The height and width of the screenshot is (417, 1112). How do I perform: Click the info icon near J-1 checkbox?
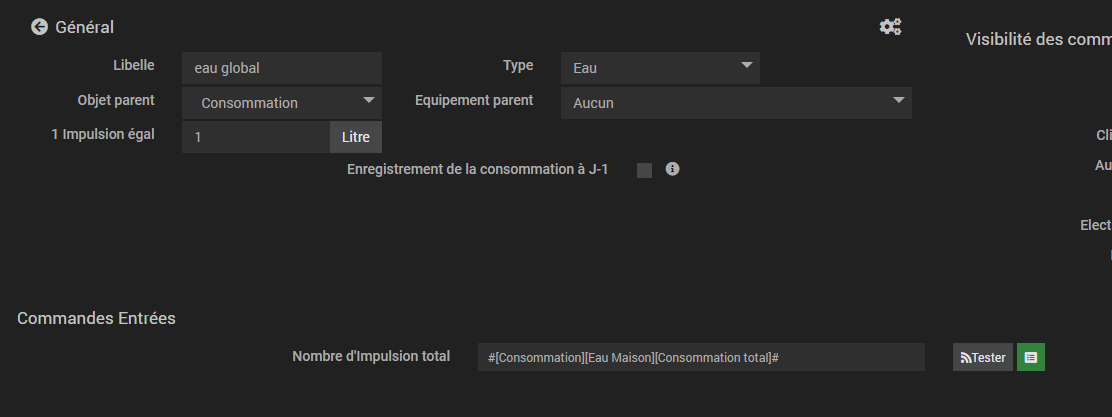[x=673, y=169]
